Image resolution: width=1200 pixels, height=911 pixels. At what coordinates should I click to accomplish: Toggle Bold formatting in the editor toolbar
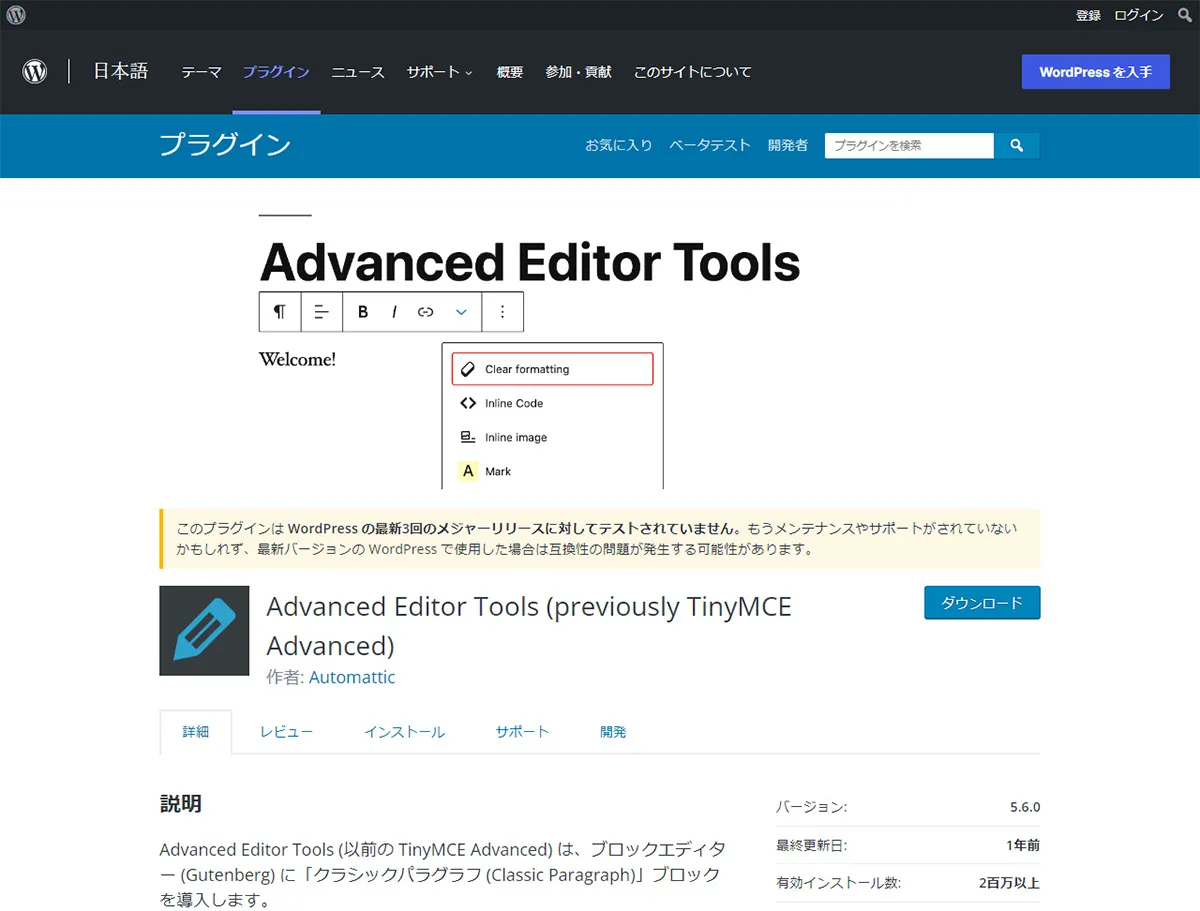(x=362, y=311)
